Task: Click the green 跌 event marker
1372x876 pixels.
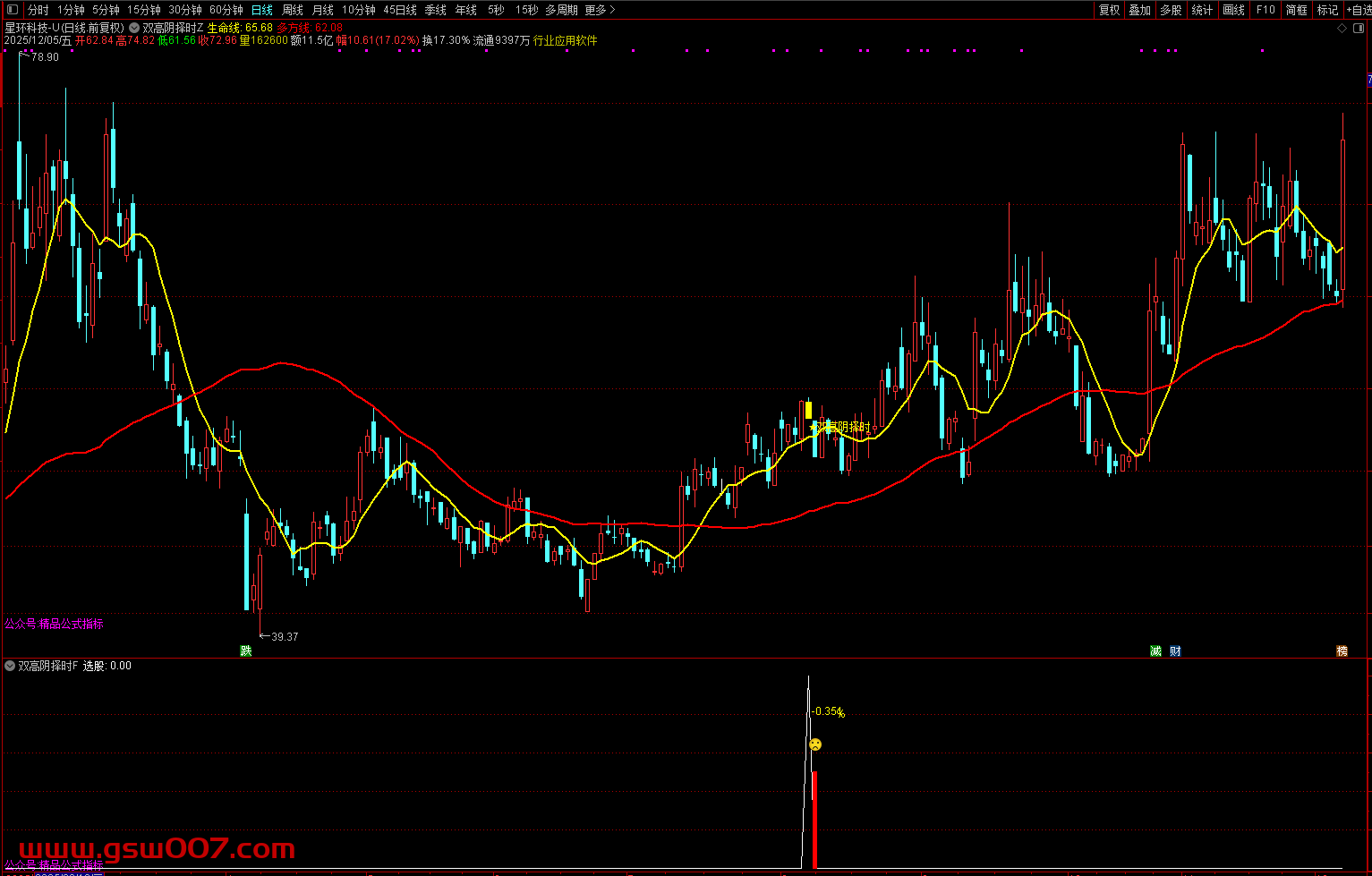Action: pyautogui.click(x=246, y=651)
